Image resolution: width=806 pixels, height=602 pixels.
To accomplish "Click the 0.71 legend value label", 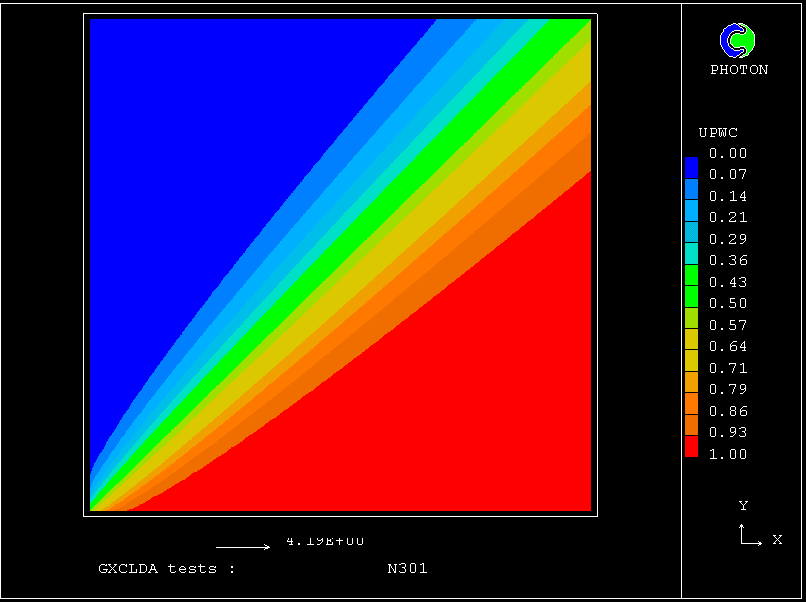I will (727, 368).
